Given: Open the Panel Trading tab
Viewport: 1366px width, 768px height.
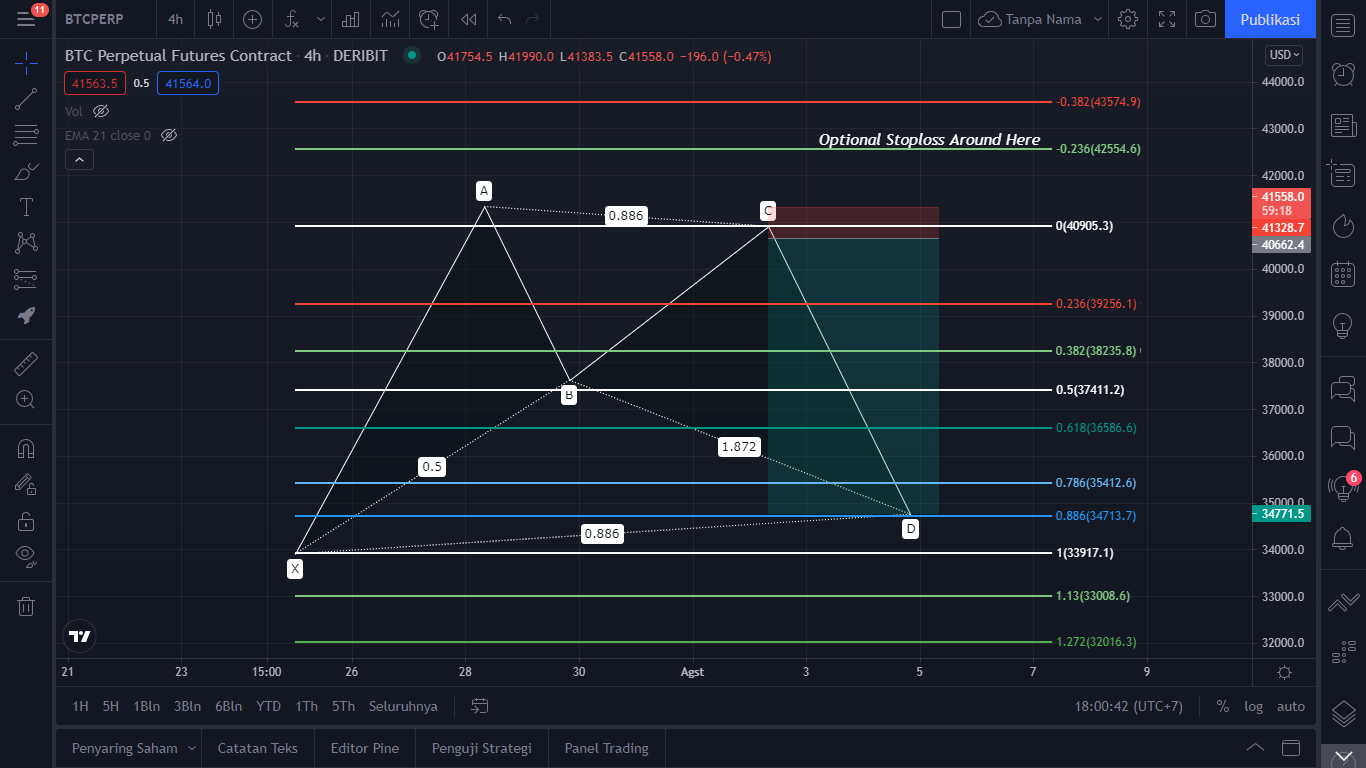Looking at the screenshot, I should [607, 748].
